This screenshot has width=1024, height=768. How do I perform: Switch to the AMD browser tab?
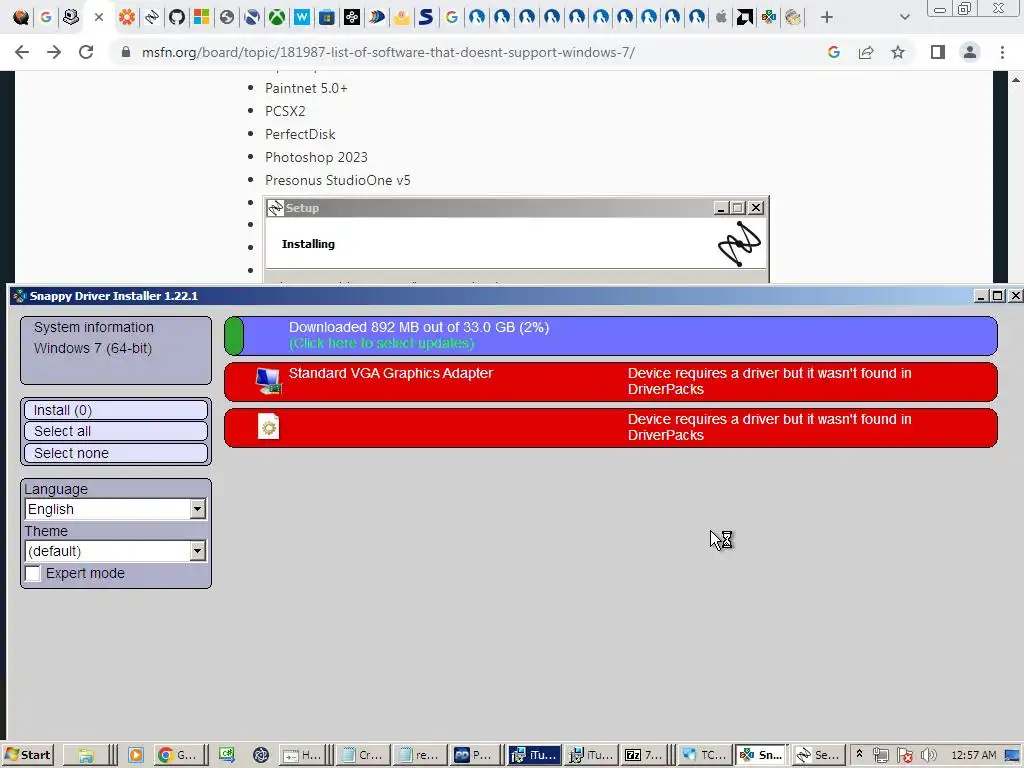tap(744, 17)
